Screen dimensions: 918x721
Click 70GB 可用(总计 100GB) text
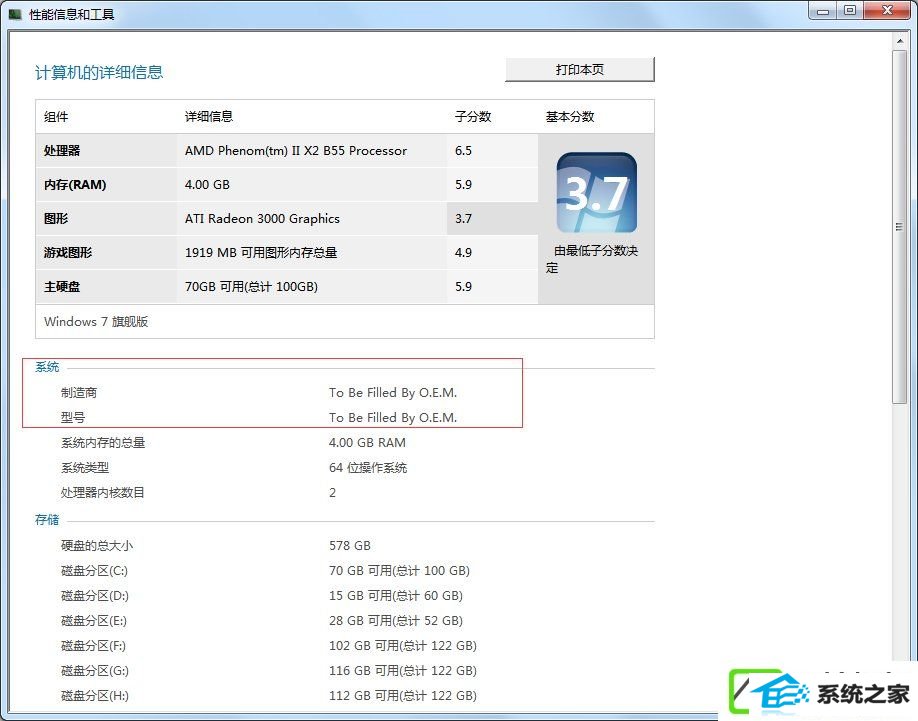pos(251,286)
